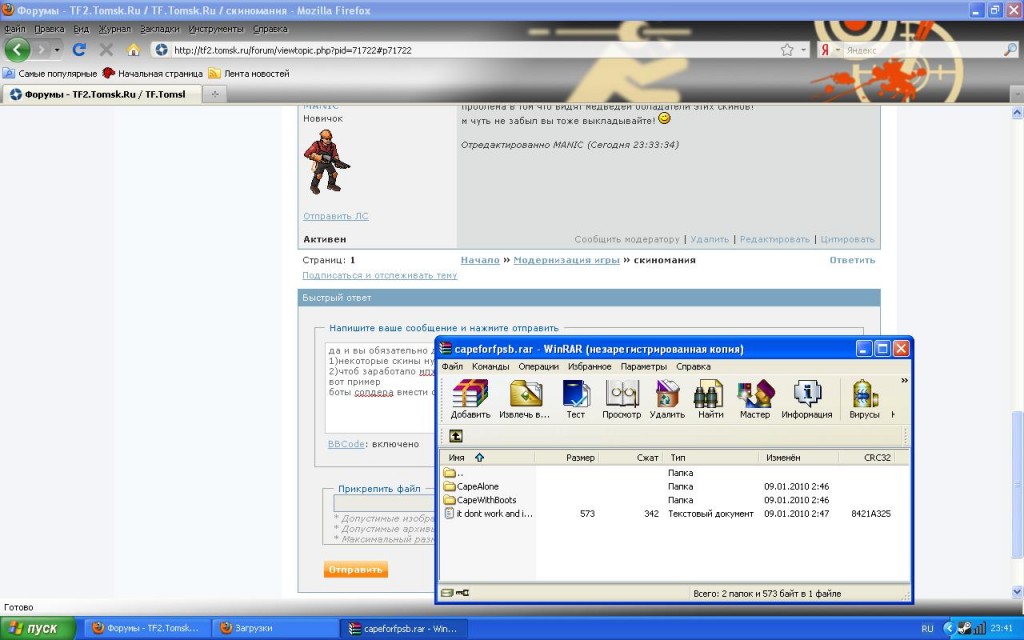Open the Найти binoculars search tool
Image resolution: width=1024 pixels, height=640 pixels.
point(710,398)
